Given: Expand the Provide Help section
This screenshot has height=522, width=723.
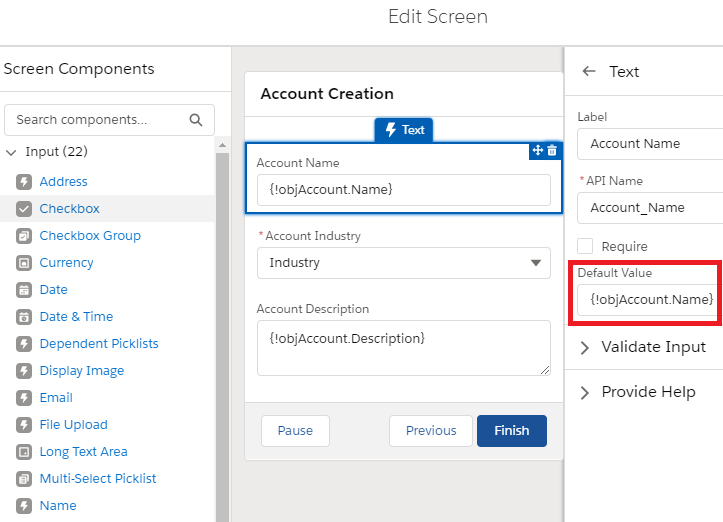Looking at the screenshot, I should pyautogui.click(x=647, y=392).
